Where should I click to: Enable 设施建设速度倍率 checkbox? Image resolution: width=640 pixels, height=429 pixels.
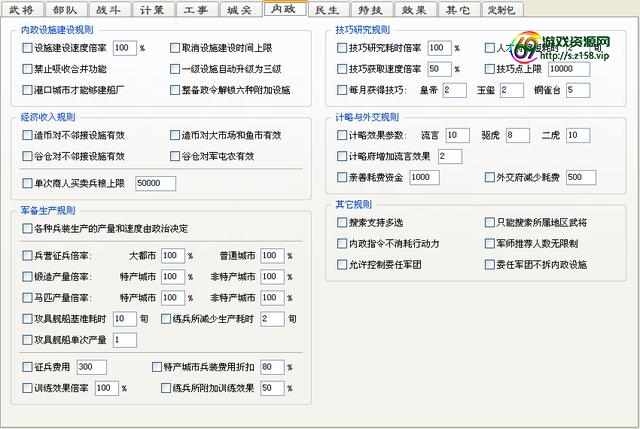coord(27,48)
